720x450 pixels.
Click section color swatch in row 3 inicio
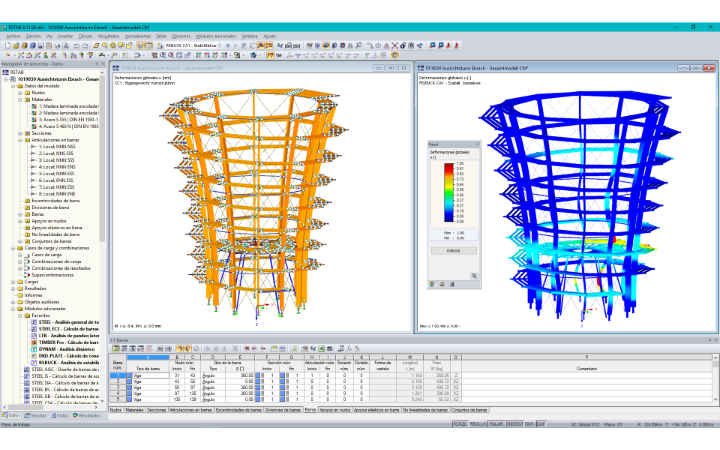pyautogui.click(x=258, y=388)
